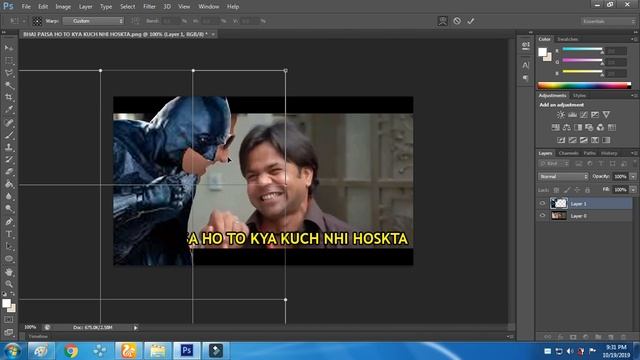Click the foreground color swatch in Color panel

[542, 52]
